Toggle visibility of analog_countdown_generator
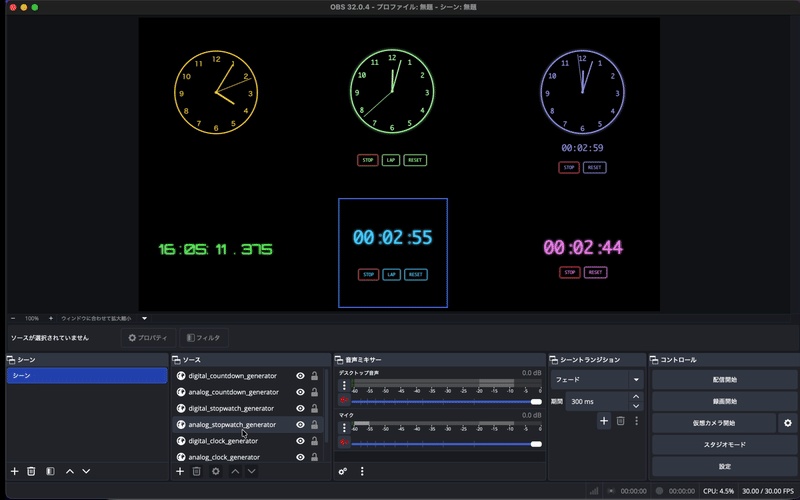 [300, 392]
